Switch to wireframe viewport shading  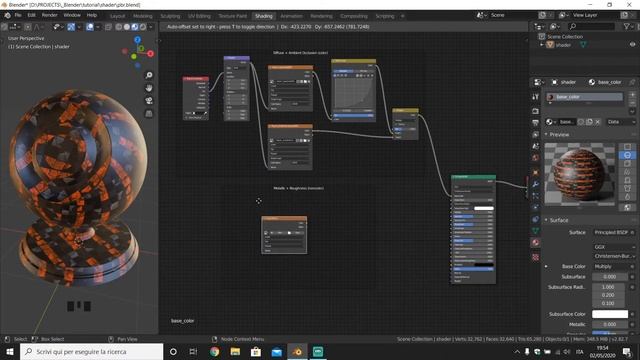click(118, 27)
